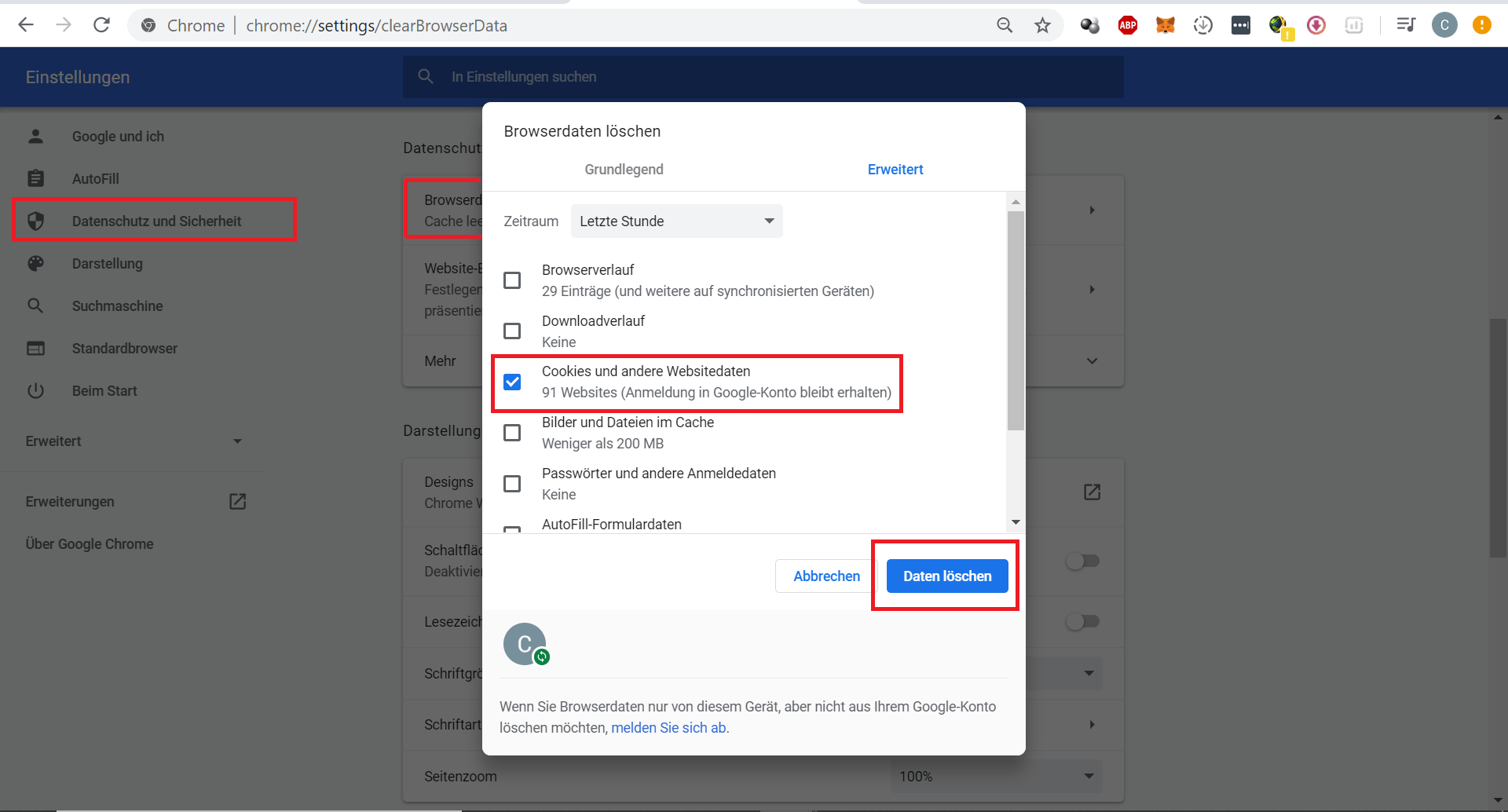Uncheck Cookies und andere Websitedaten

click(512, 382)
